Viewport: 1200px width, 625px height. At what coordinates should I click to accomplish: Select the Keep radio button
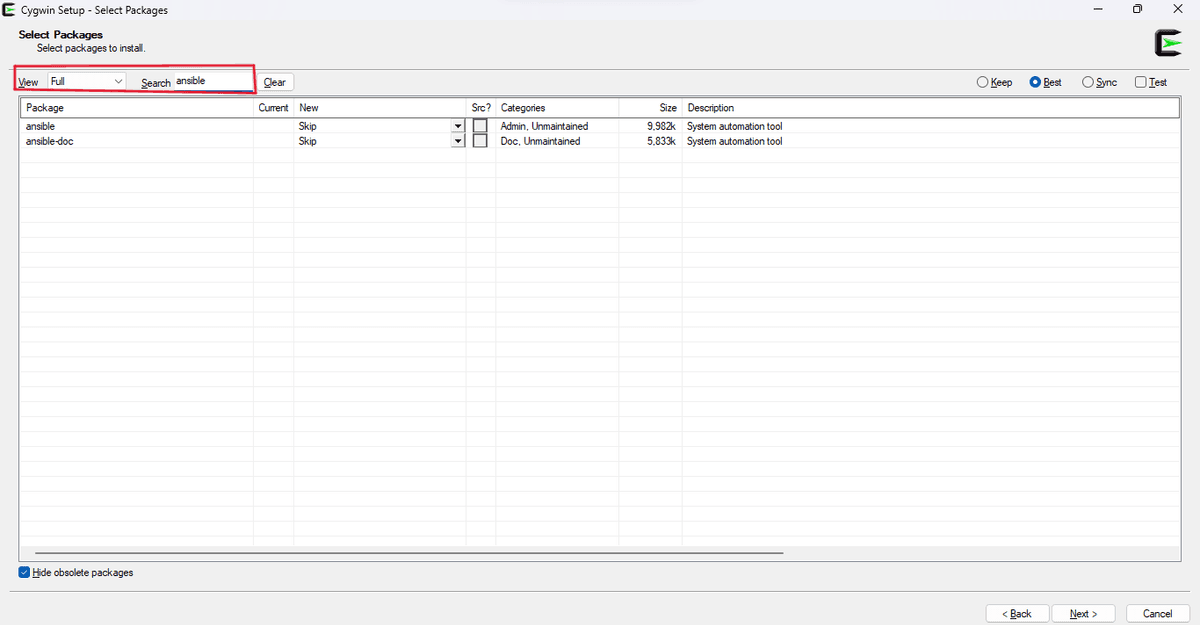tap(982, 82)
